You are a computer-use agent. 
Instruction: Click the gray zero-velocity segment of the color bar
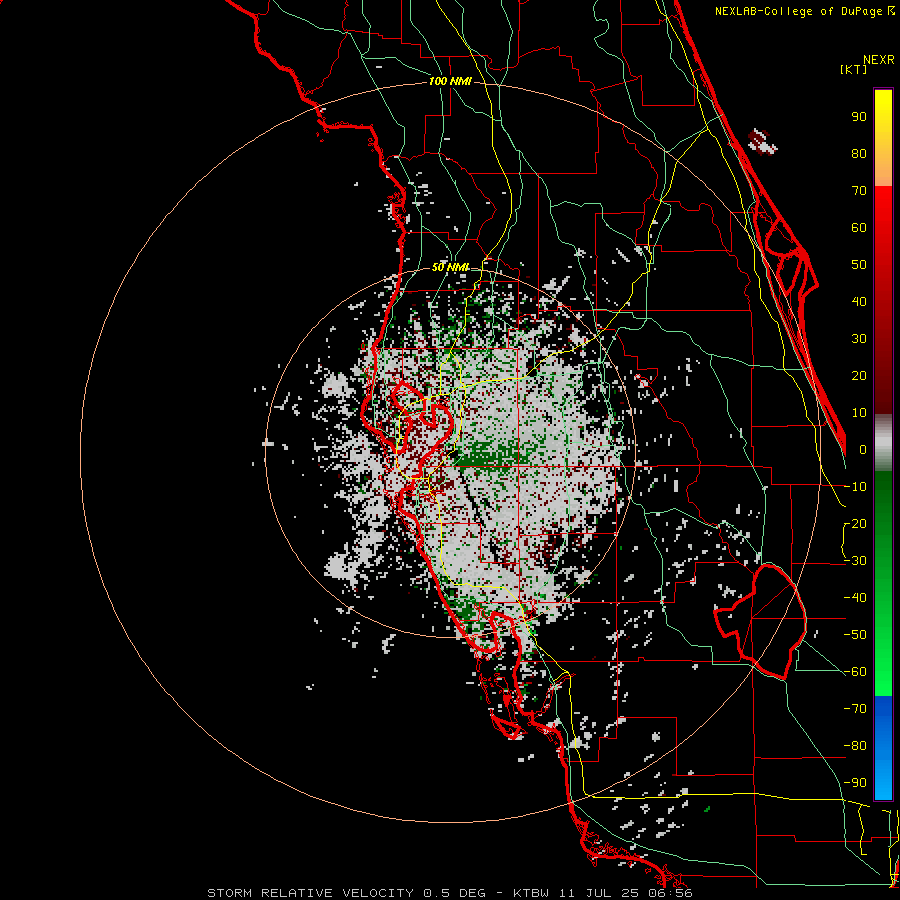point(883,443)
